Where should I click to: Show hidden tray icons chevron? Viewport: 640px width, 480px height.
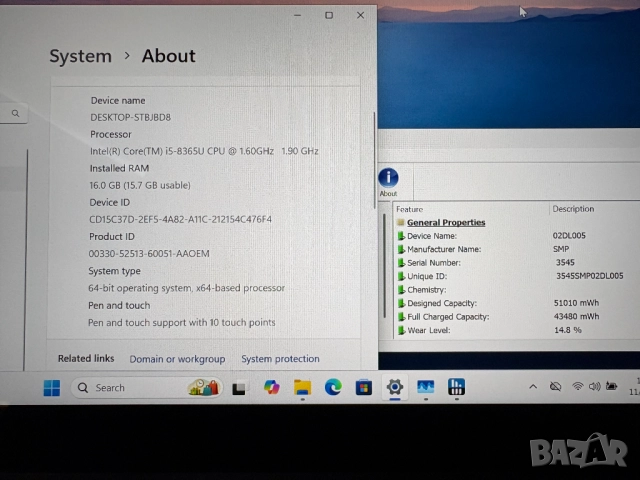coord(533,386)
